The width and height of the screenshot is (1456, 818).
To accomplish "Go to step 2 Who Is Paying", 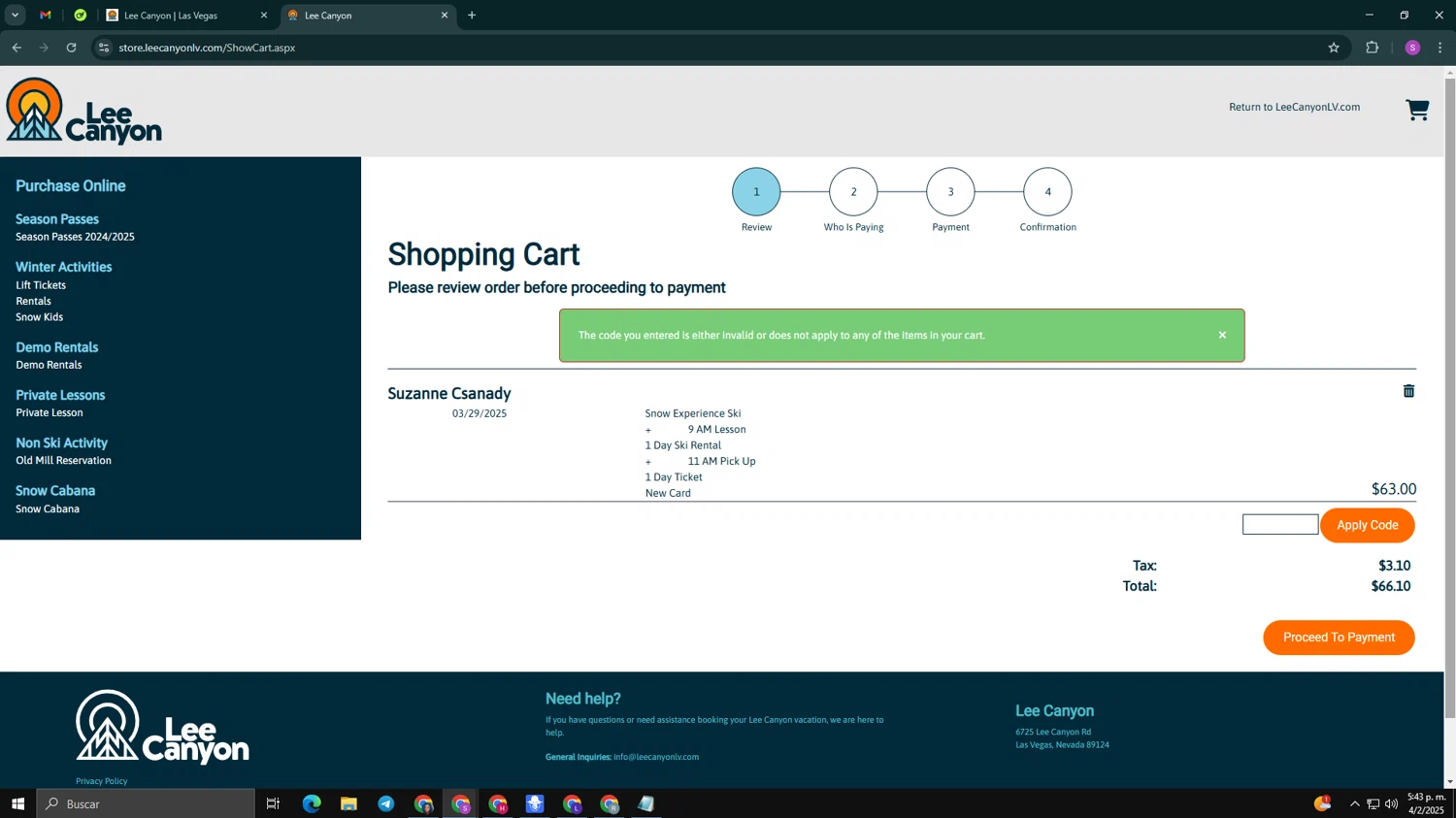I will [853, 191].
